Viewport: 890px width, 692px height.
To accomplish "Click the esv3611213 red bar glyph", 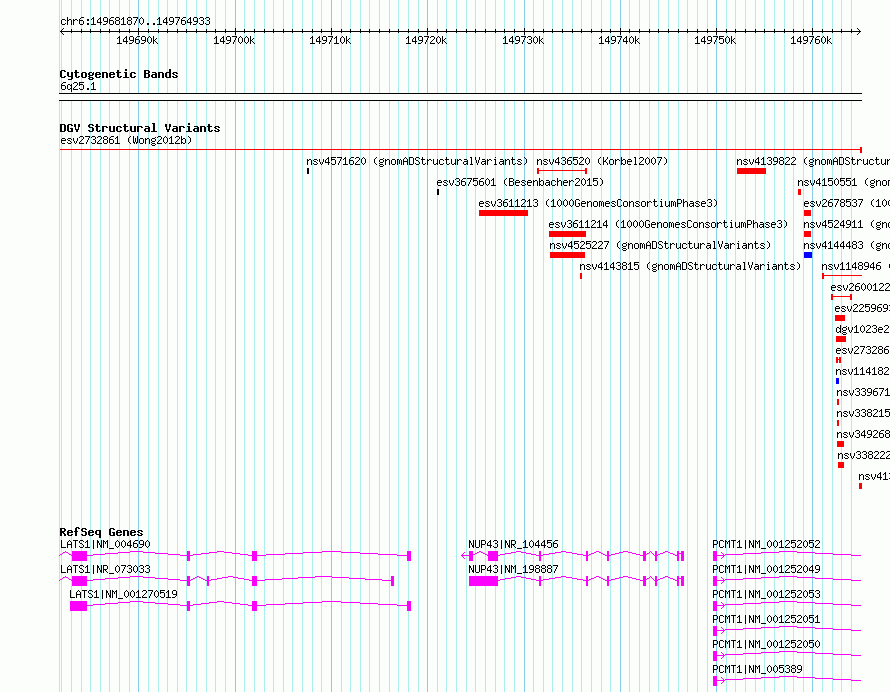I will (503, 213).
